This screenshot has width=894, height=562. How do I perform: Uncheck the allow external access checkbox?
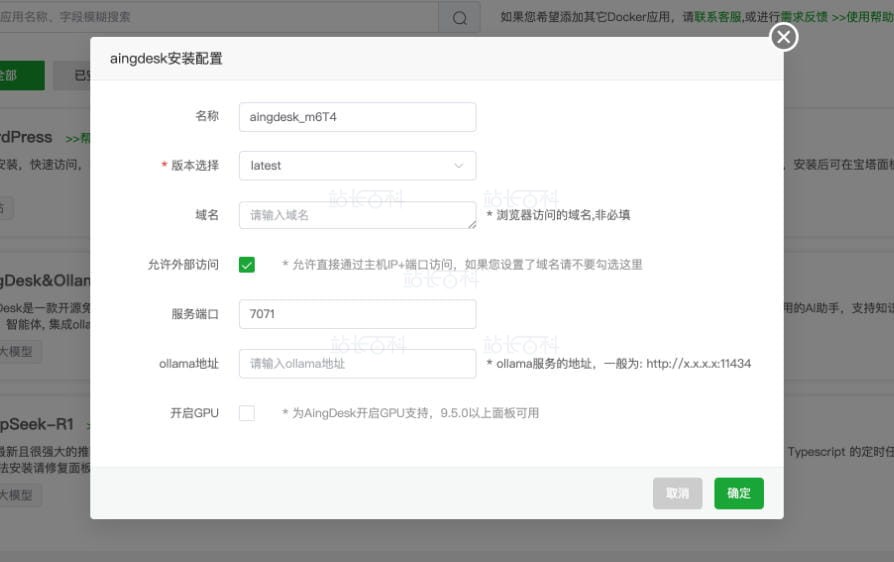click(x=247, y=264)
